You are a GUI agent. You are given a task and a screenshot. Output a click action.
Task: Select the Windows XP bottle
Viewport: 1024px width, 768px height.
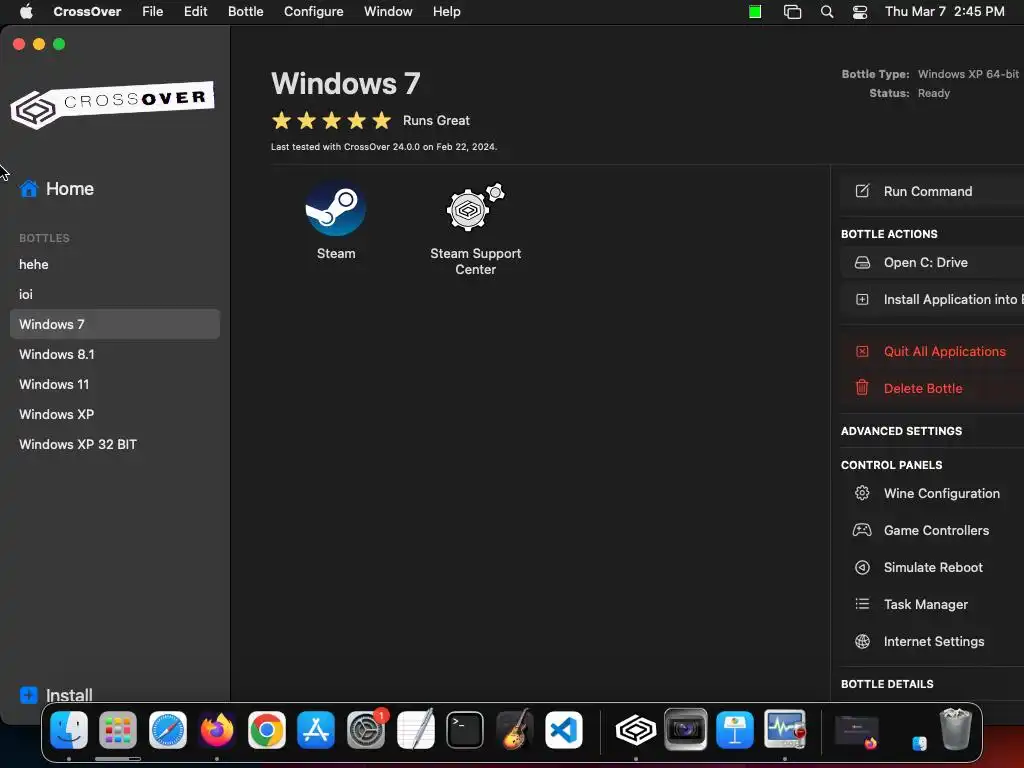(115, 414)
